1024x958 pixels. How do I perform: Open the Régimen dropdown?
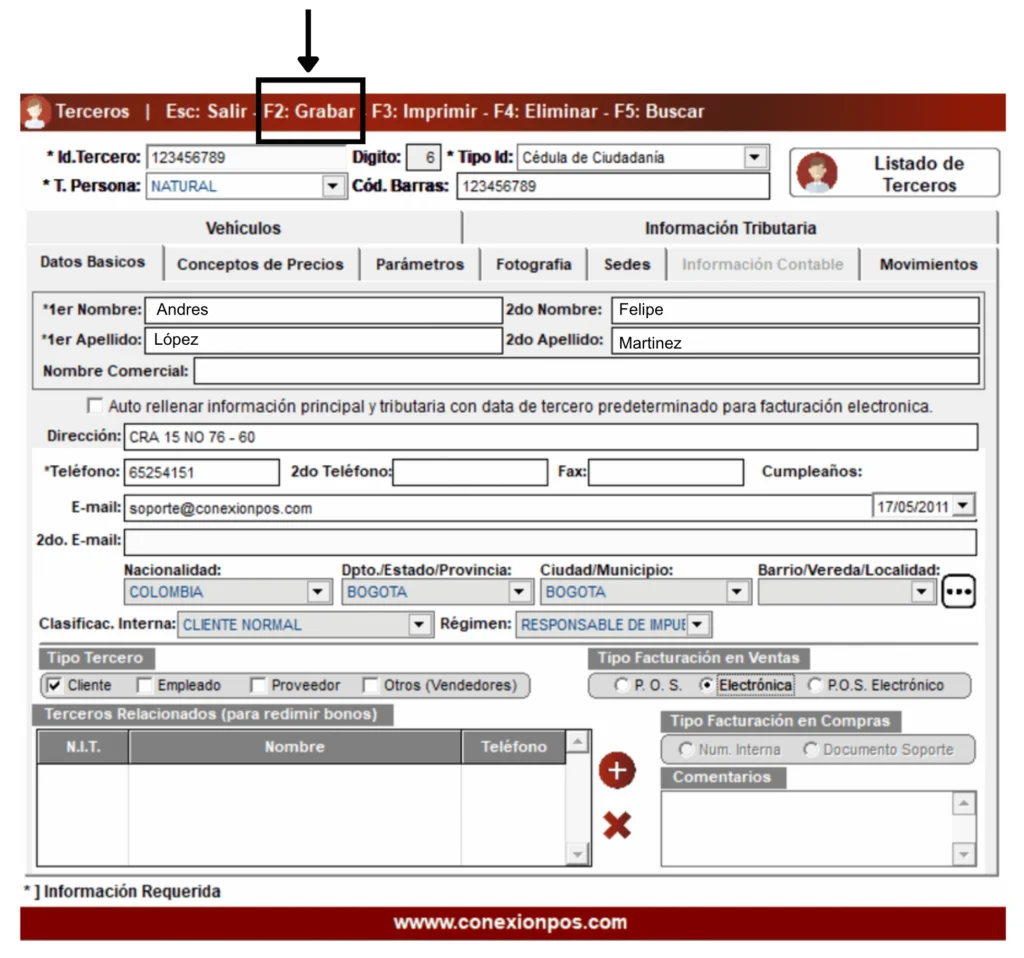[697, 624]
